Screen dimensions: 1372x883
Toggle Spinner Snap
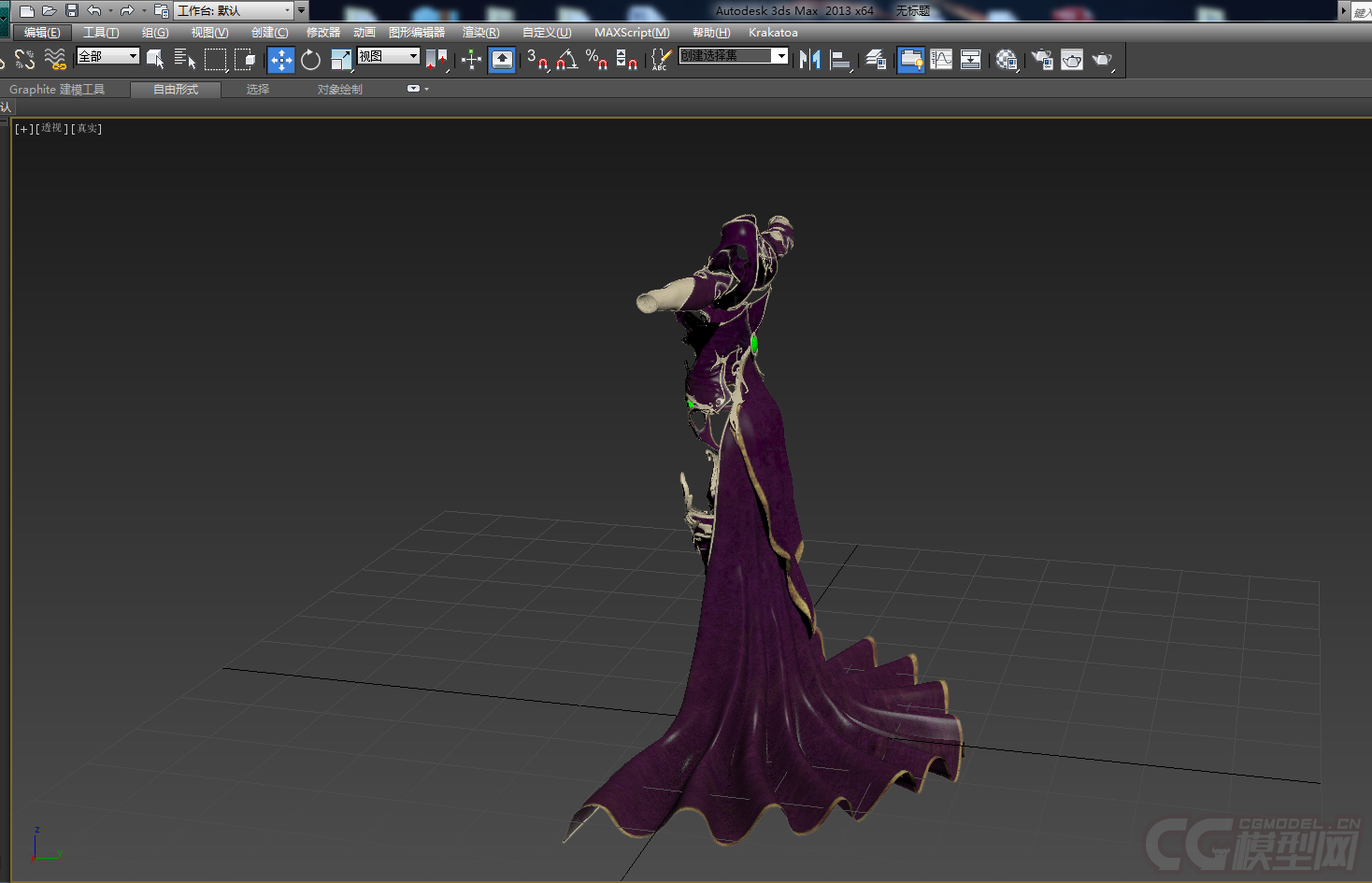(627, 60)
